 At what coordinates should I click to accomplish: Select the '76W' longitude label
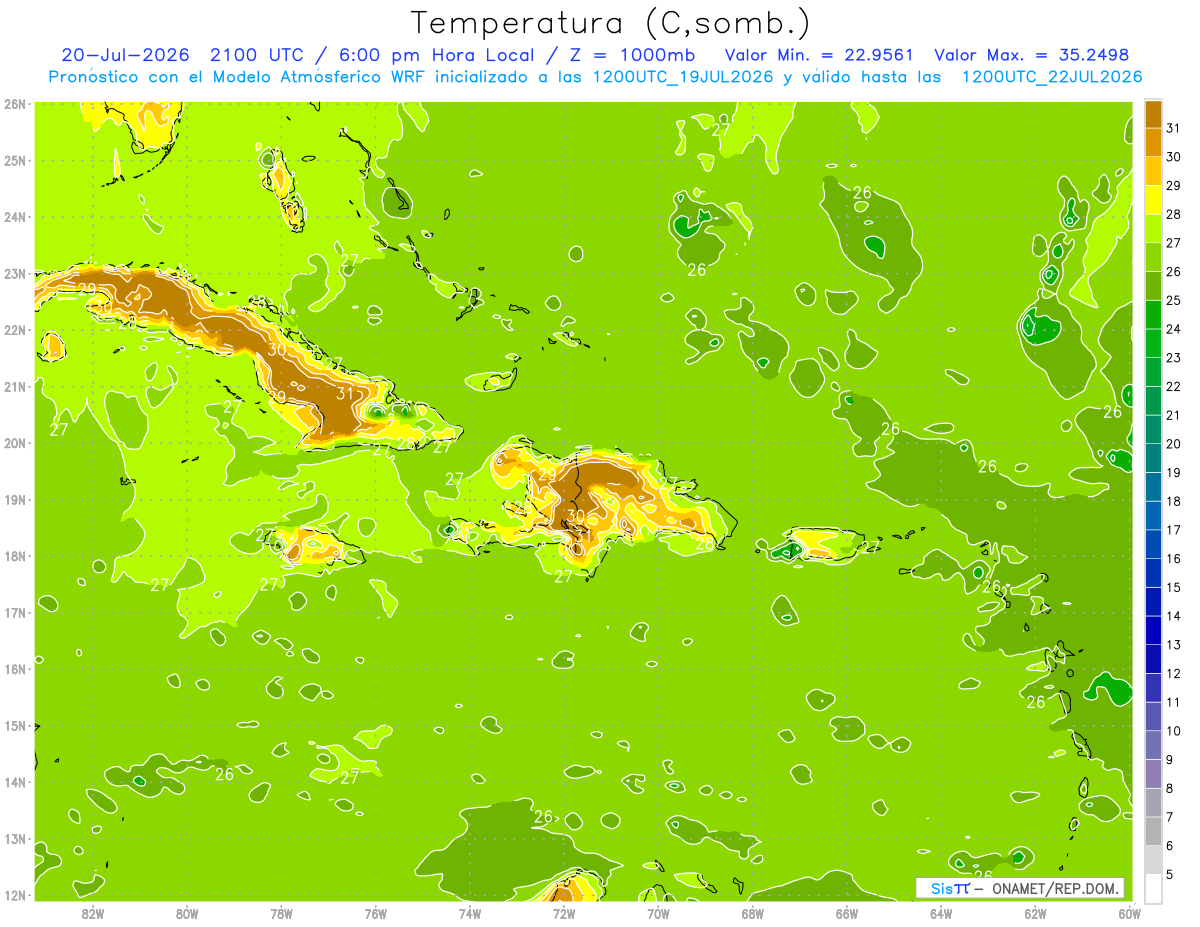click(x=376, y=913)
